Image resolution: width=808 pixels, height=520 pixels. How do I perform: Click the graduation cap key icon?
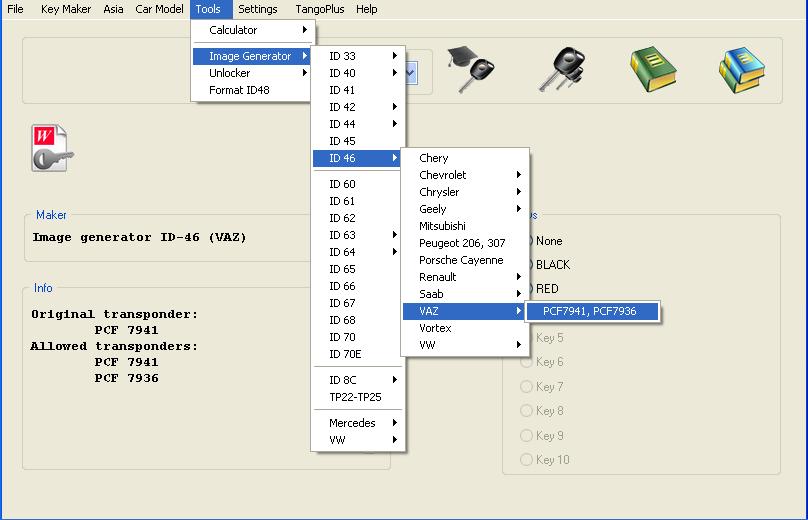(470, 70)
